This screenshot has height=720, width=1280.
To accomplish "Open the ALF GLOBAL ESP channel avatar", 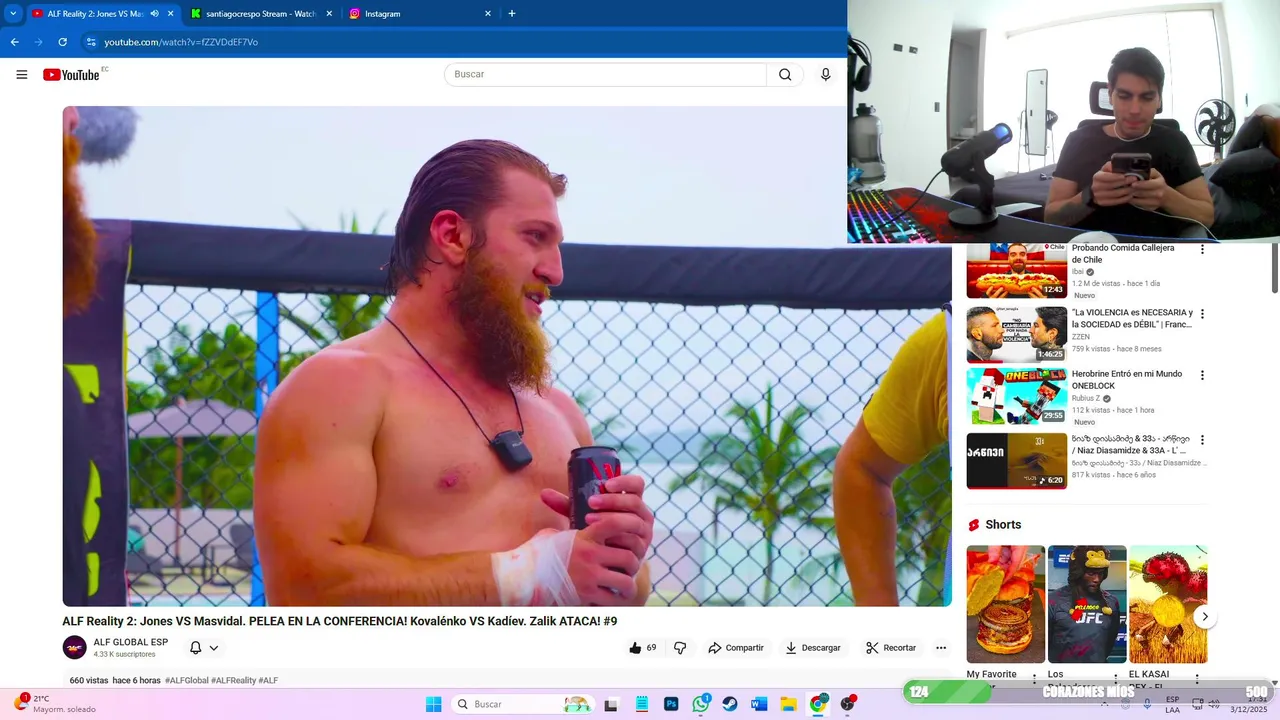I will click(75, 647).
